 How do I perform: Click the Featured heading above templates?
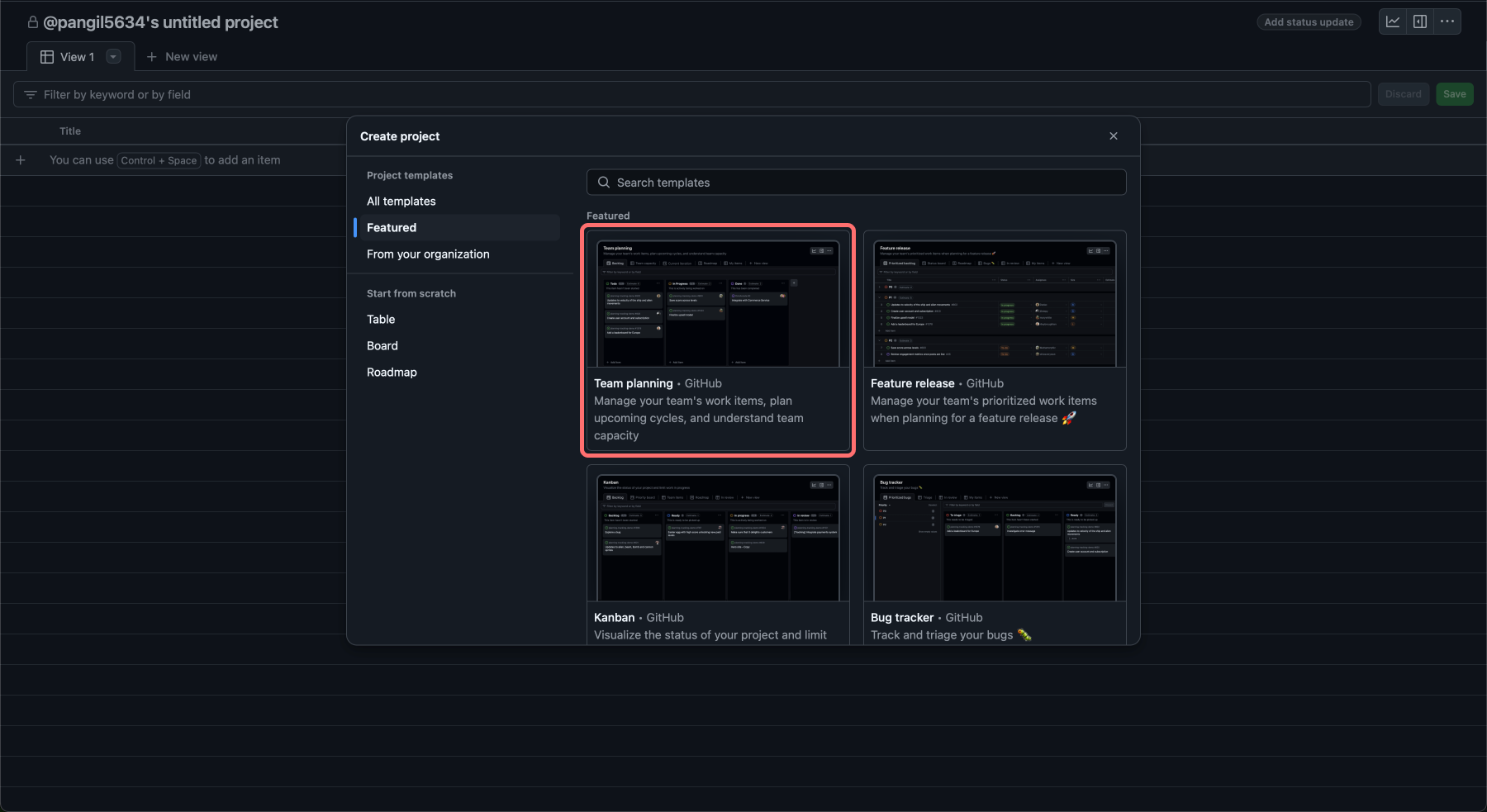point(608,216)
